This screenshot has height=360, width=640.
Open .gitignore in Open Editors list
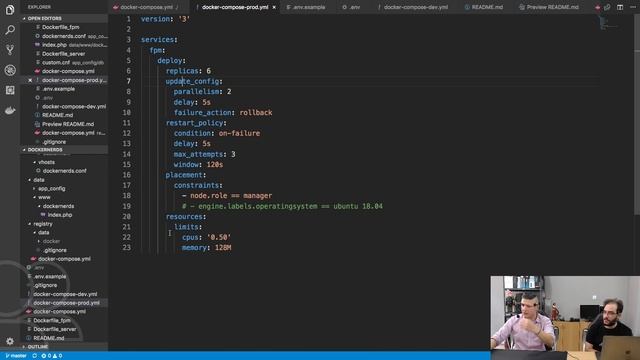click(54, 142)
